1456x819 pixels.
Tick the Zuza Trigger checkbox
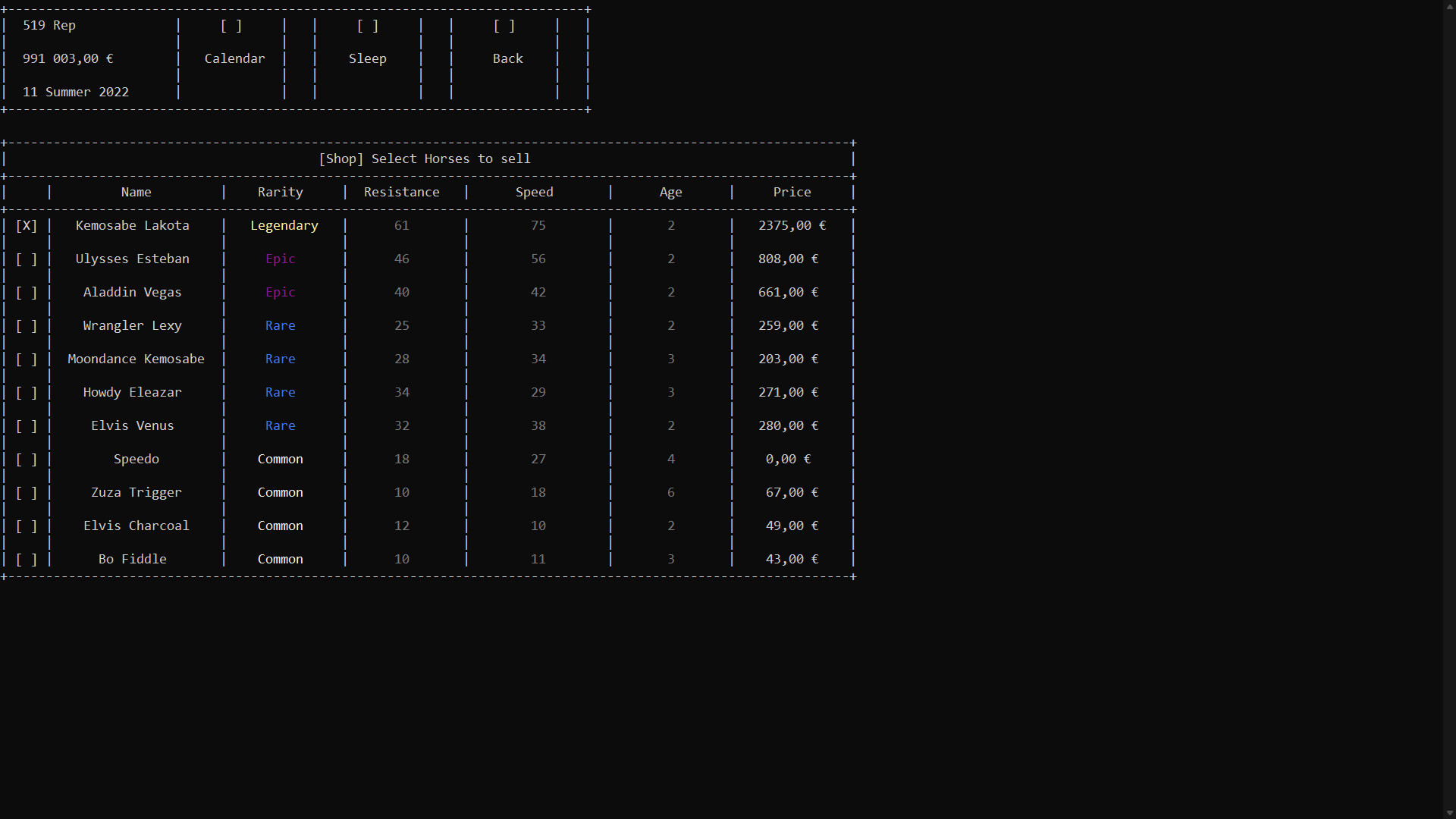click(27, 492)
